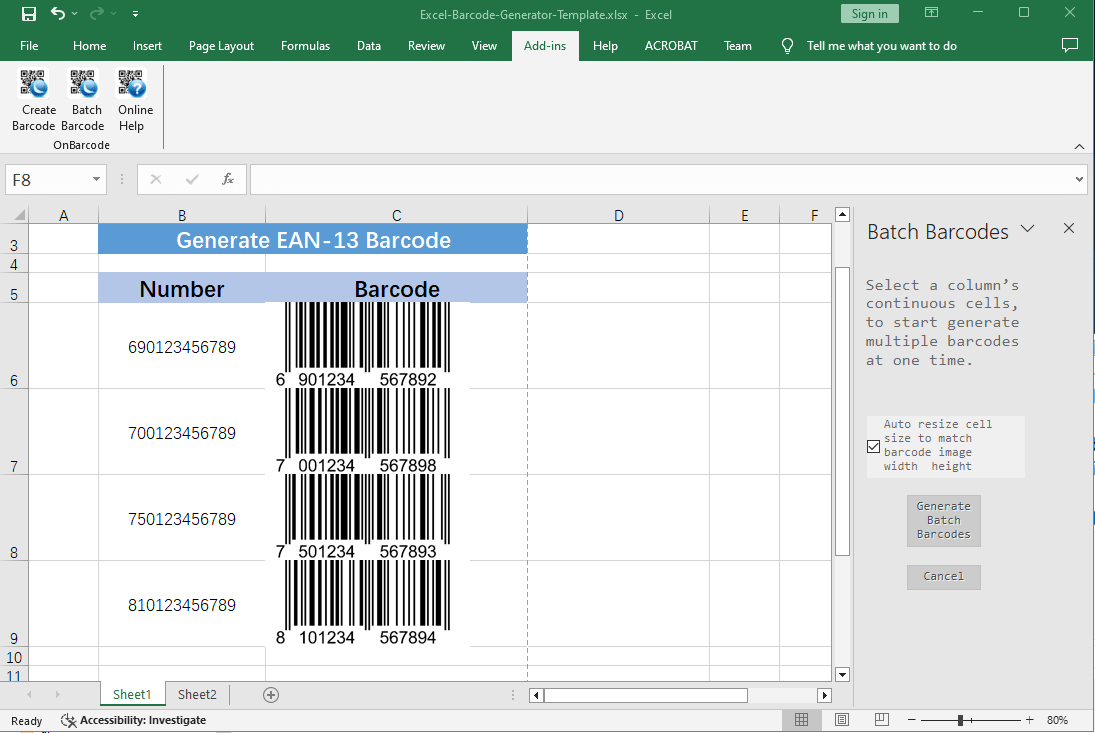Expand the formula bar
Viewport: 1095px width, 733px height.
click(1077, 179)
